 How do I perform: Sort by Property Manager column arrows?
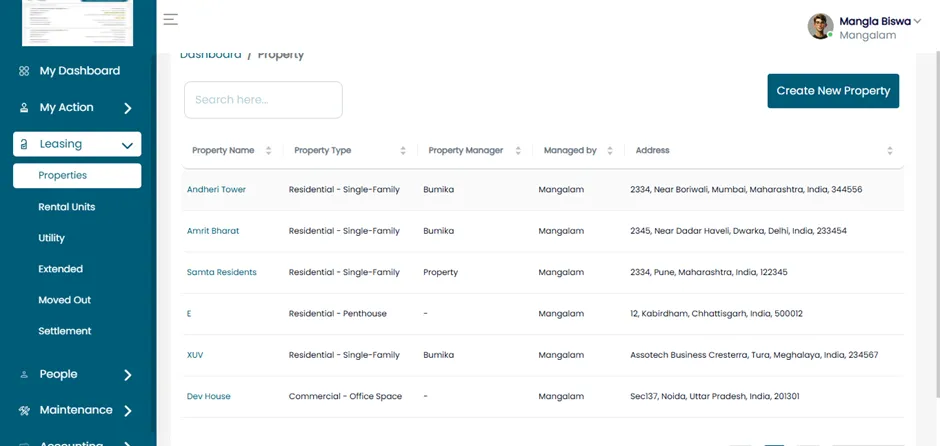(x=518, y=150)
